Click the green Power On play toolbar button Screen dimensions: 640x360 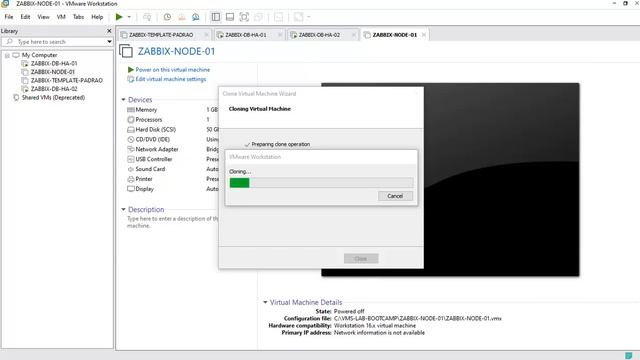click(119, 17)
